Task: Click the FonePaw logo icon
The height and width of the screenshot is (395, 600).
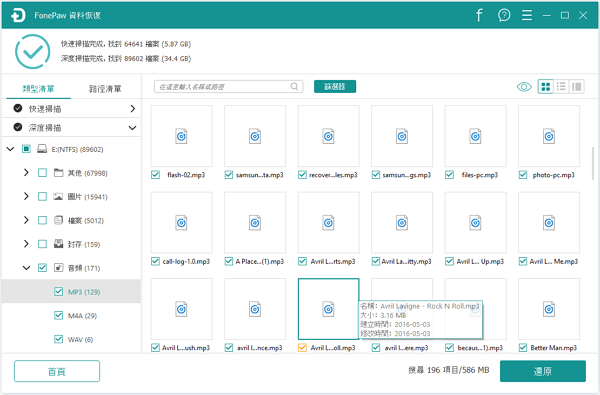Action: (18, 15)
